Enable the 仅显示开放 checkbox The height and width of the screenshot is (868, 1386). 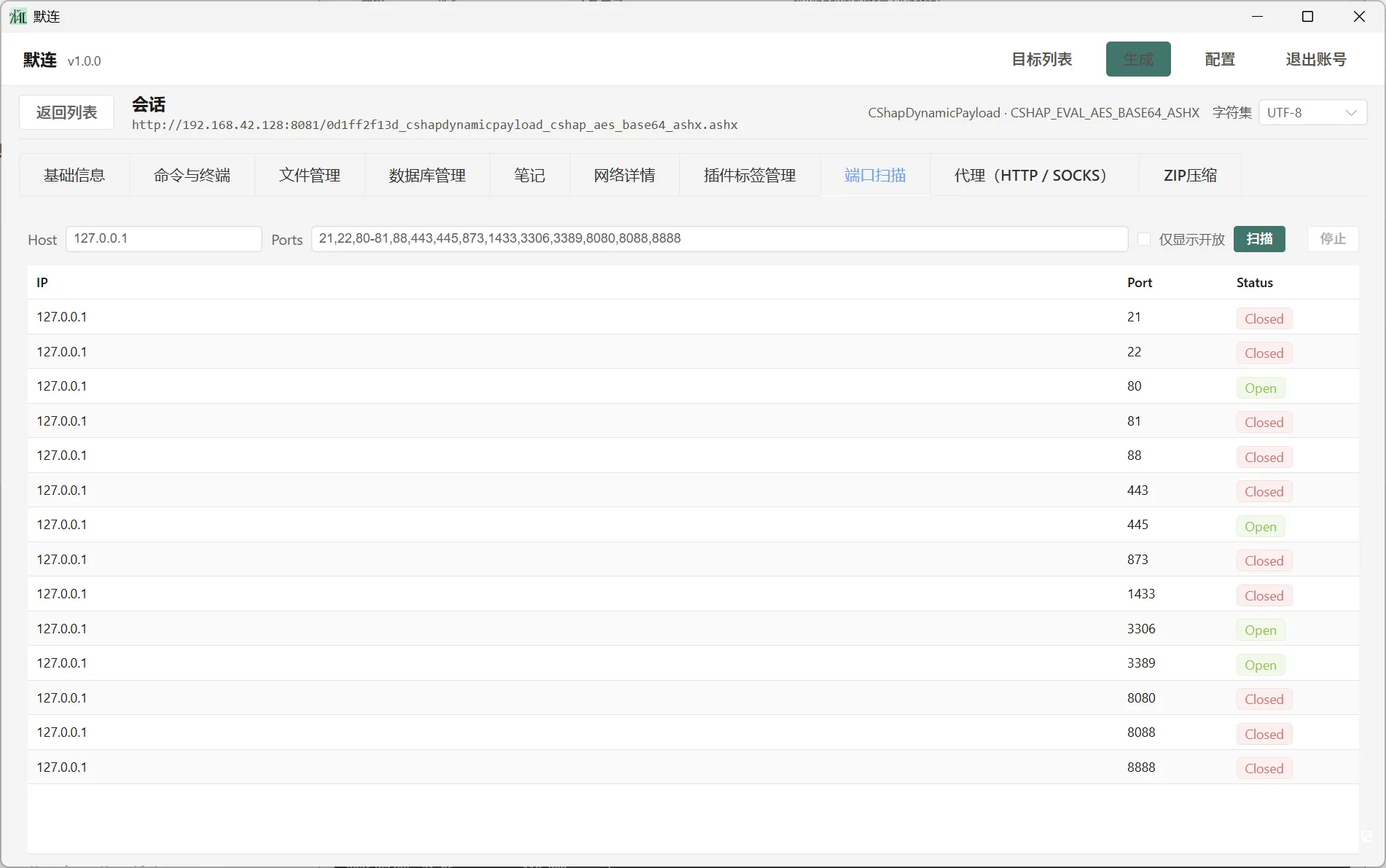1144,238
